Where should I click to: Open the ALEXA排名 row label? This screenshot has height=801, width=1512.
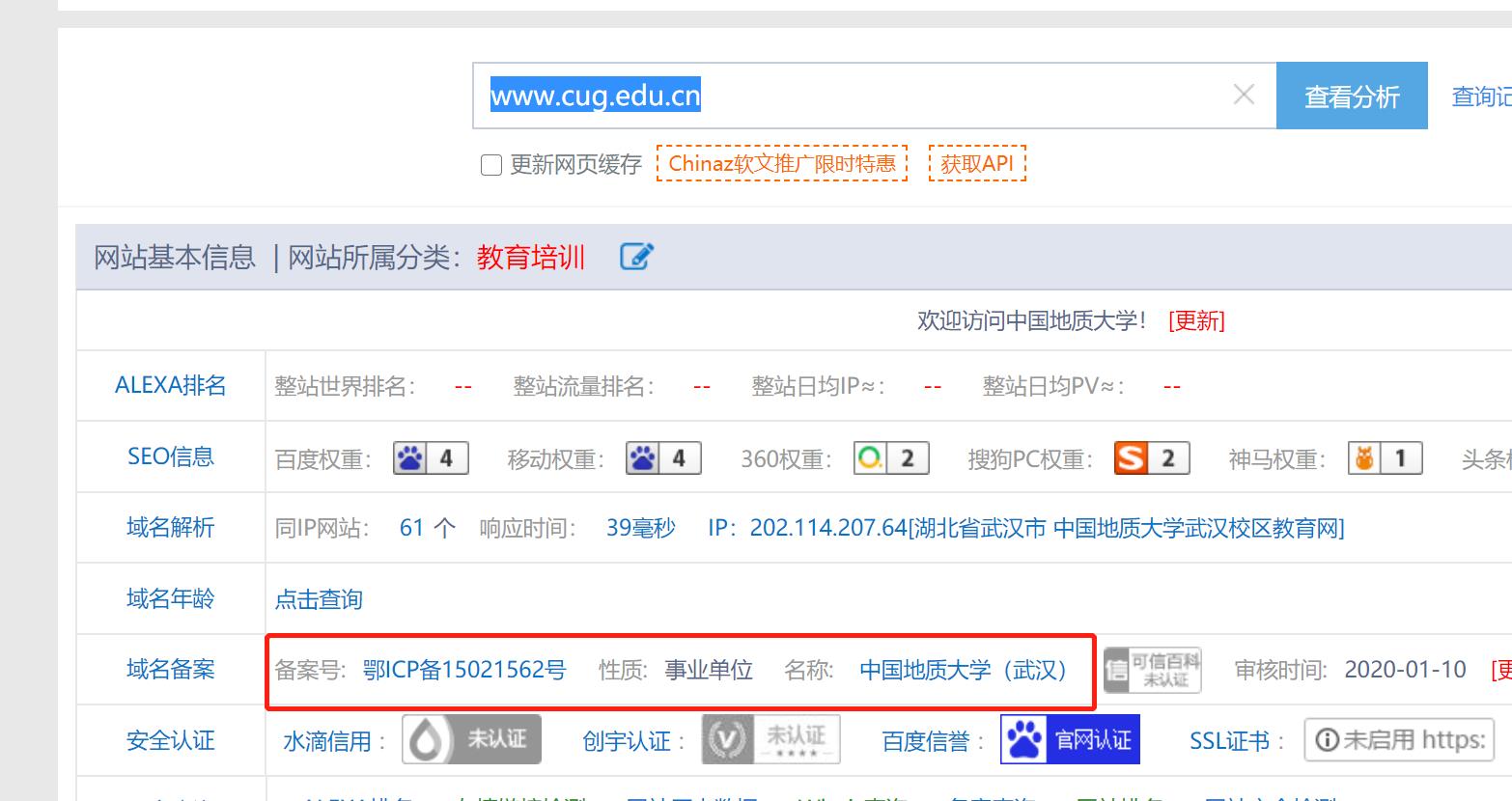click(x=171, y=385)
